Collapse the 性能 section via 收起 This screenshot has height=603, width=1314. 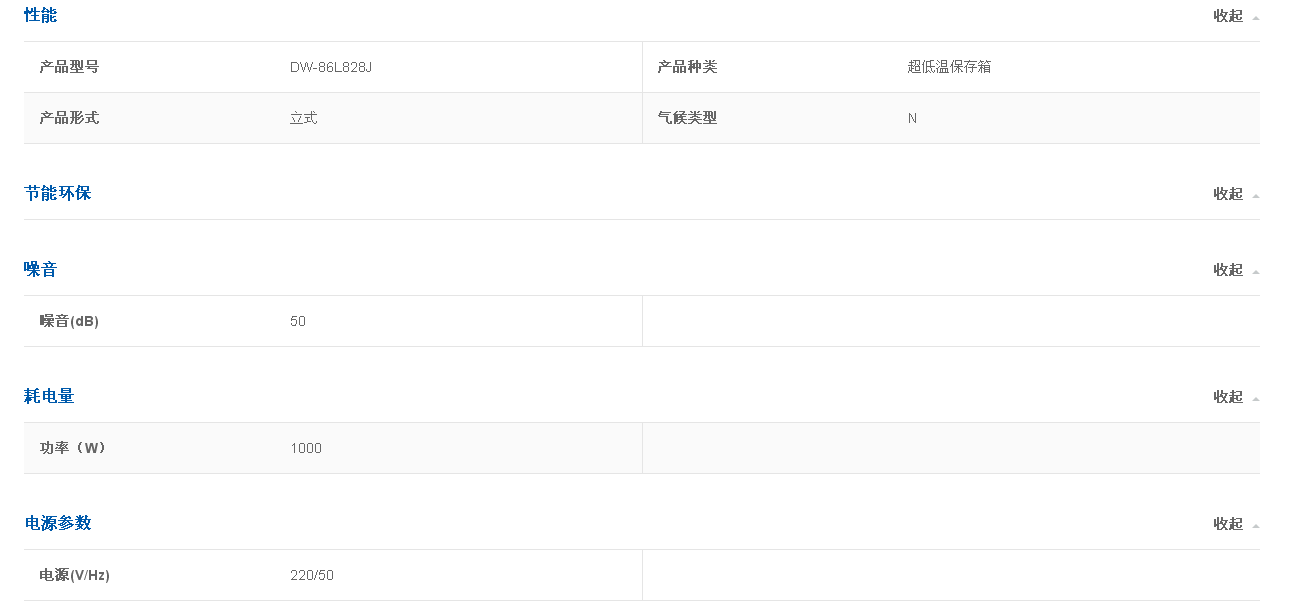[x=1227, y=16]
